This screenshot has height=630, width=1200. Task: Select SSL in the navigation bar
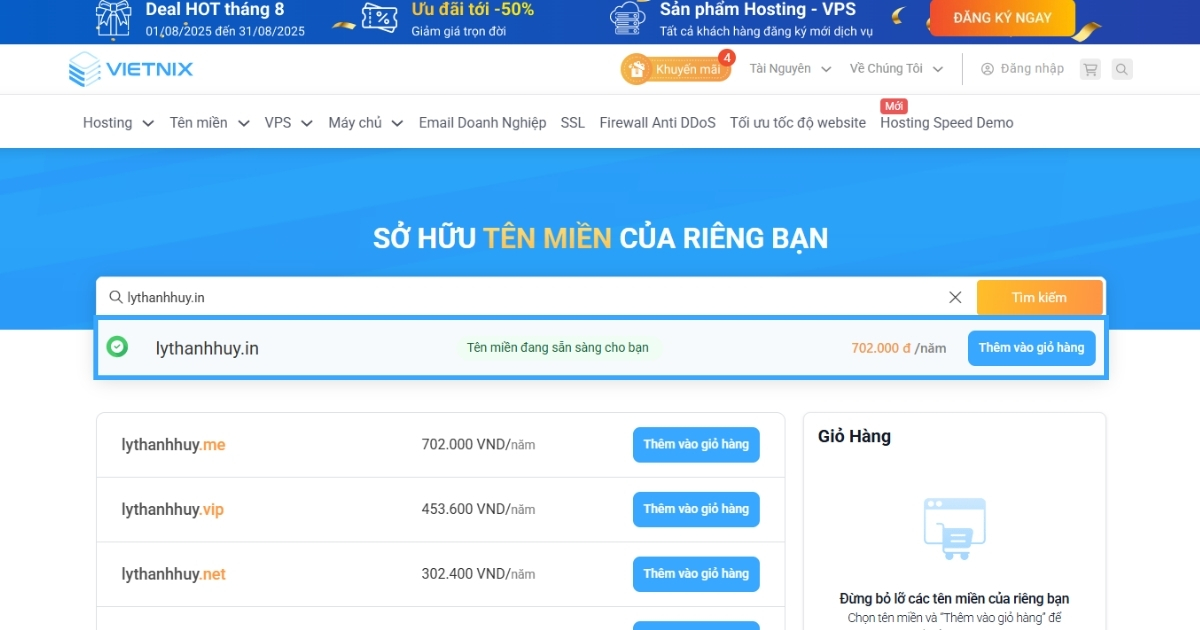572,122
